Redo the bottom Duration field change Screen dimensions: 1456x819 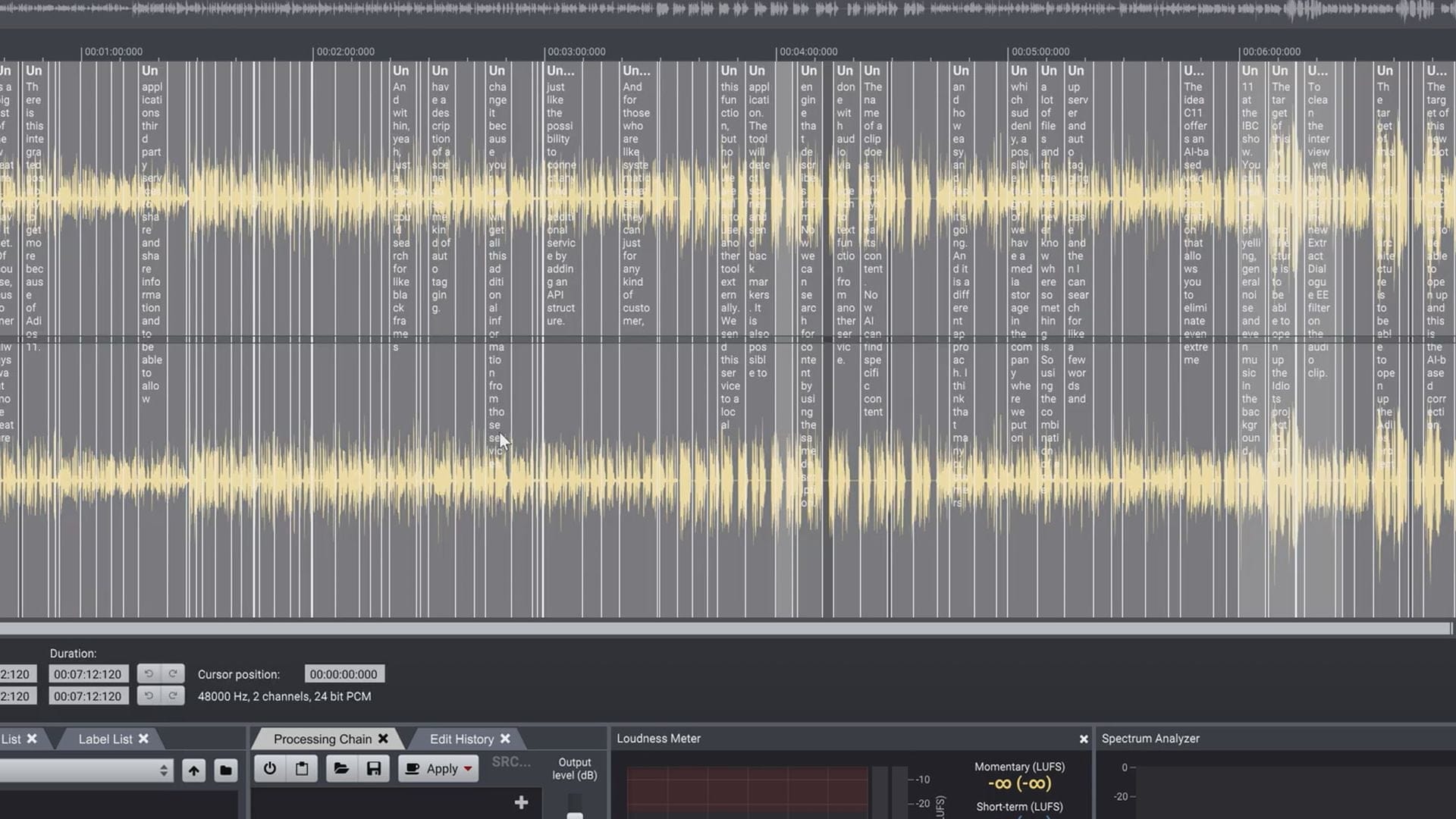173,695
